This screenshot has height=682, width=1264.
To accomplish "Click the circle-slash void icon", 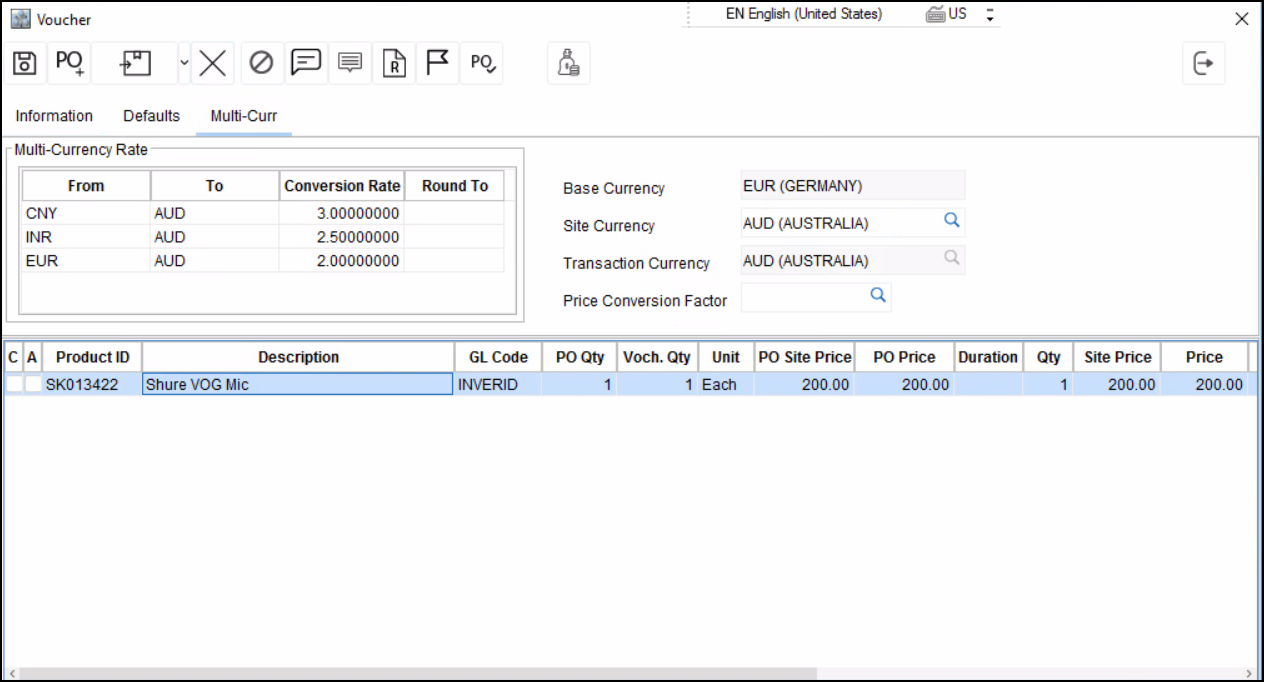I will click(x=261, y=63).
